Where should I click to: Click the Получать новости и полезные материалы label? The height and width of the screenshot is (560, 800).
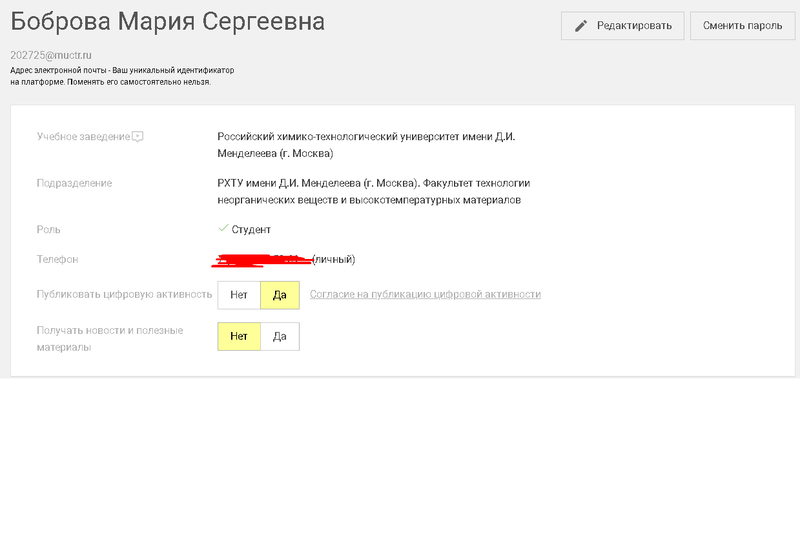109,339
